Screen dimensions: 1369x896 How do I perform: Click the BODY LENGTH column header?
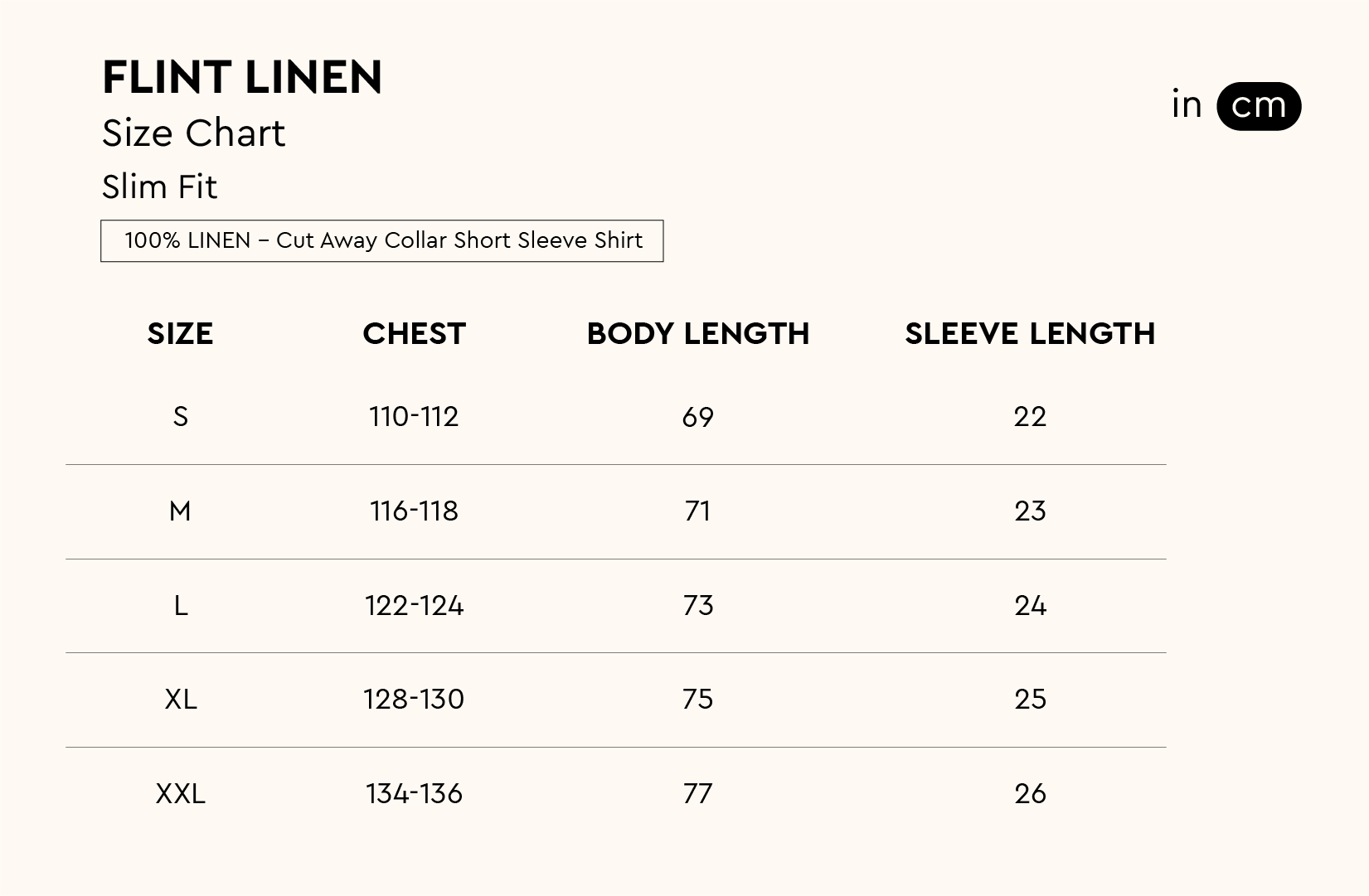coord(697,334)
